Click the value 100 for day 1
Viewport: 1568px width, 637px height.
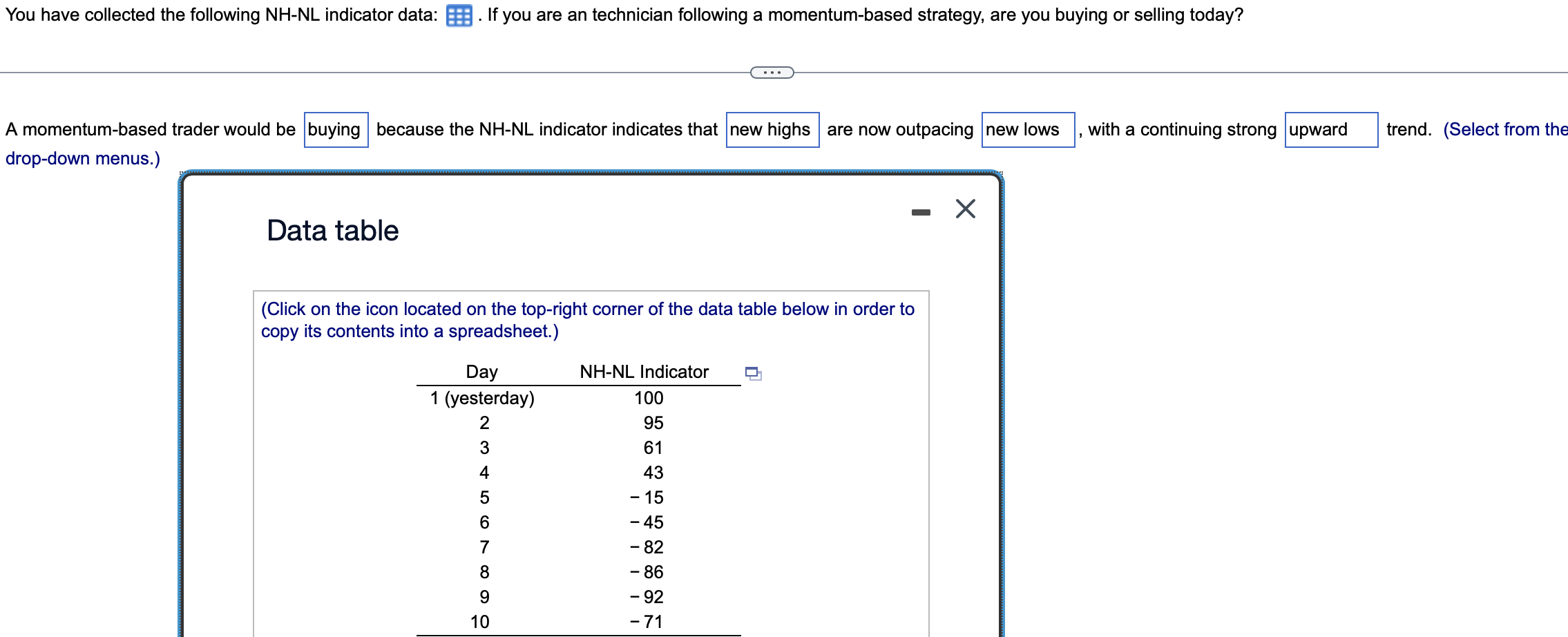pyautogui.click(x=649, y=398)
